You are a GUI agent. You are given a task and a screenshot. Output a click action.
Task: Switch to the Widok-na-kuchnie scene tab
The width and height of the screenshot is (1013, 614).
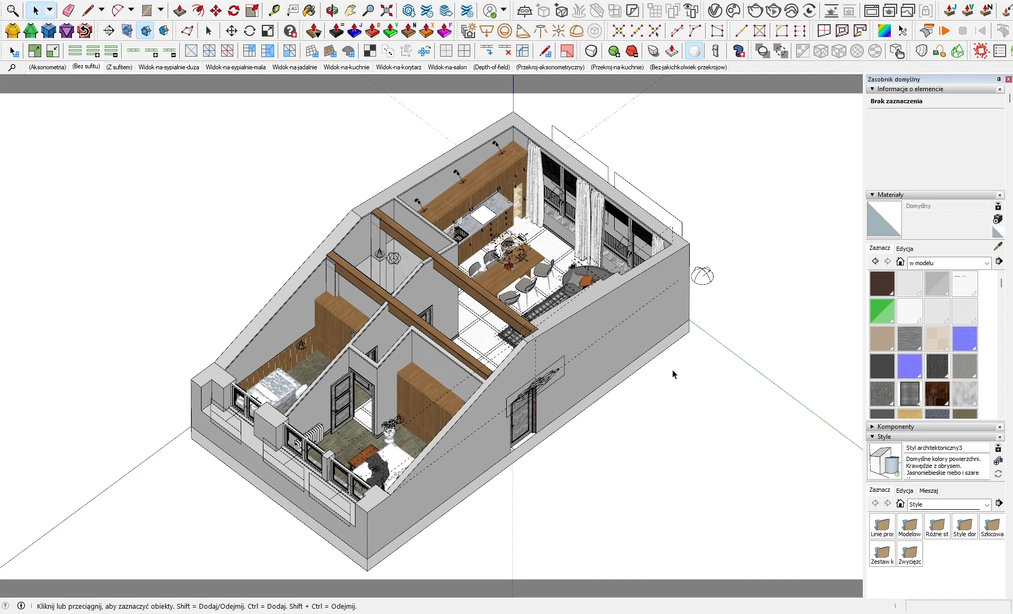click(x=349, y=67)
